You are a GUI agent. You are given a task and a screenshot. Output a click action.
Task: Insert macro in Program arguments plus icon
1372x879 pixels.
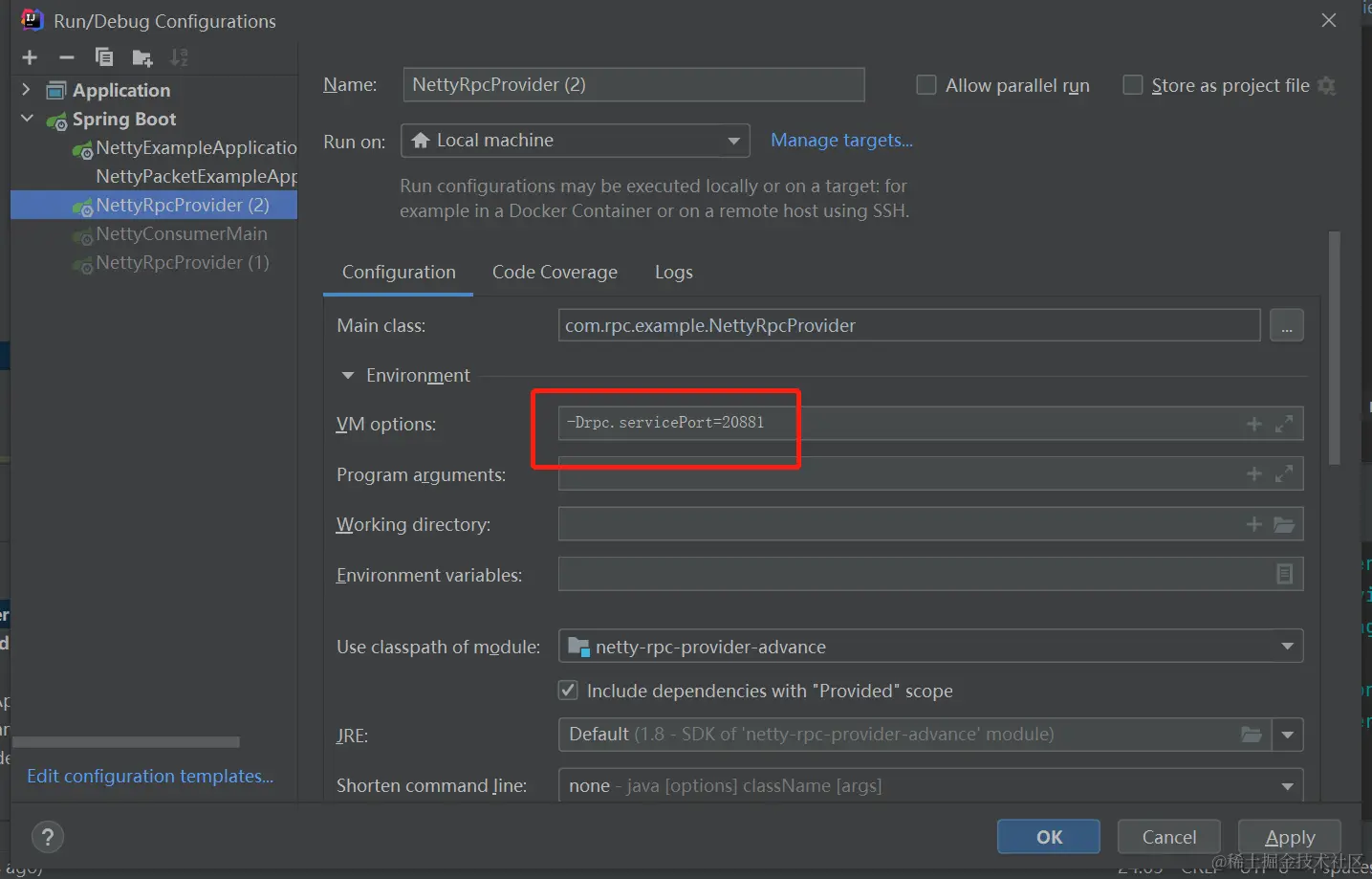pyautogui.click(x=1254, y=473)
